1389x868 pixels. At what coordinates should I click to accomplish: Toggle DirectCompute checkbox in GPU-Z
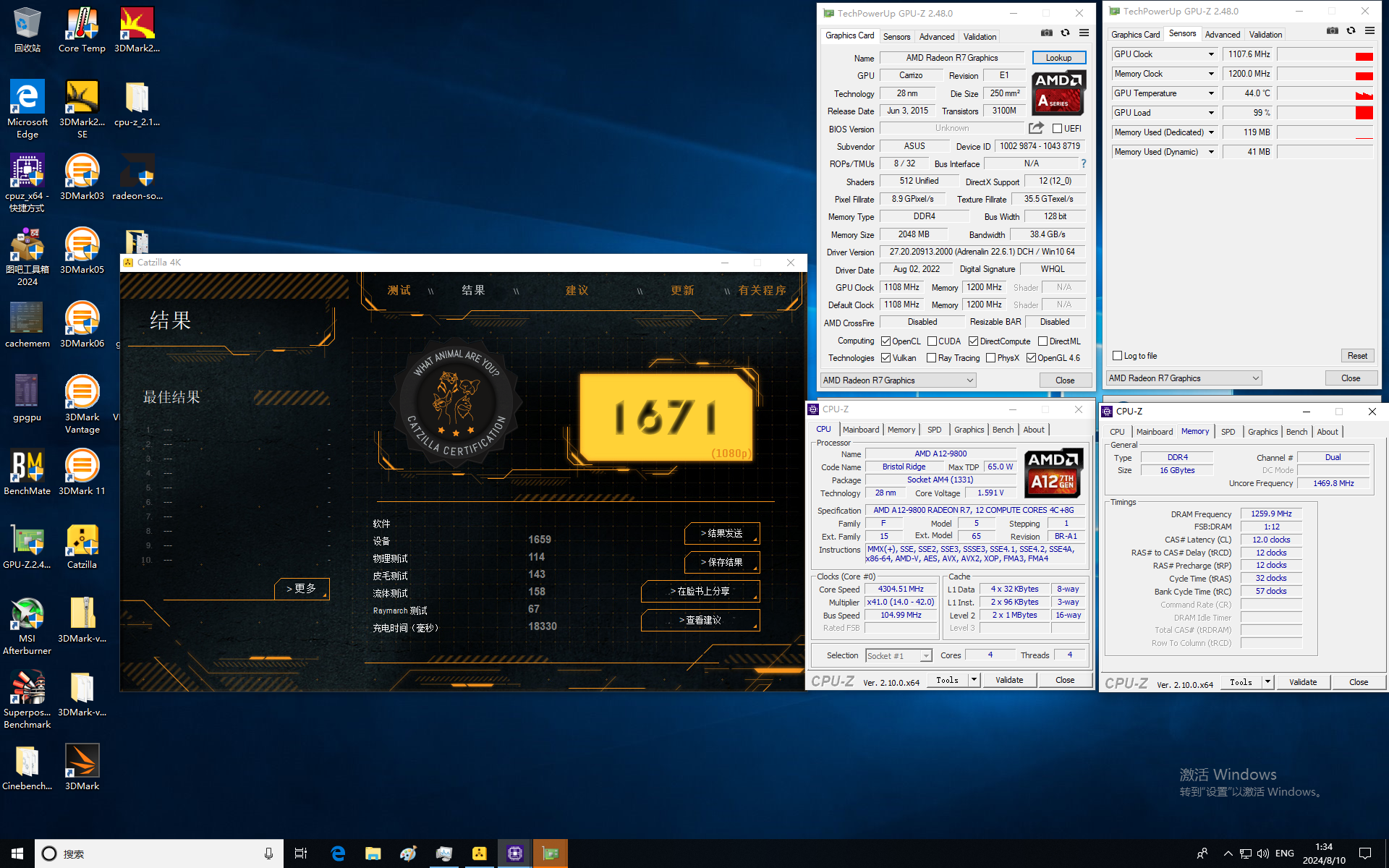[x=973, y=341]
